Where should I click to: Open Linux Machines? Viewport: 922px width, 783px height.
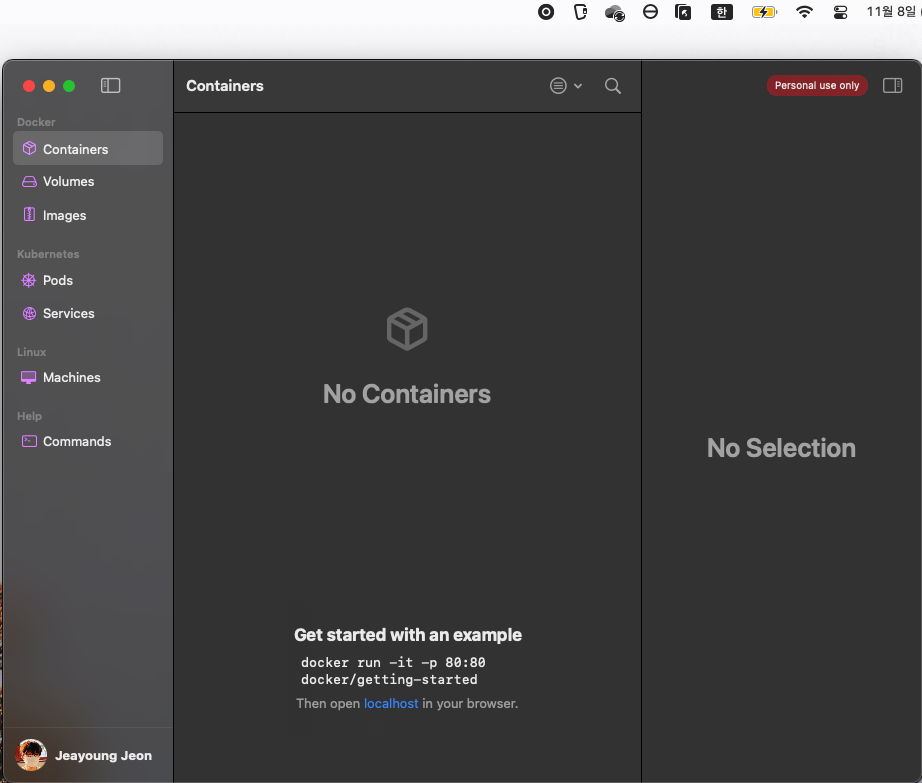(x=88, y=377)
